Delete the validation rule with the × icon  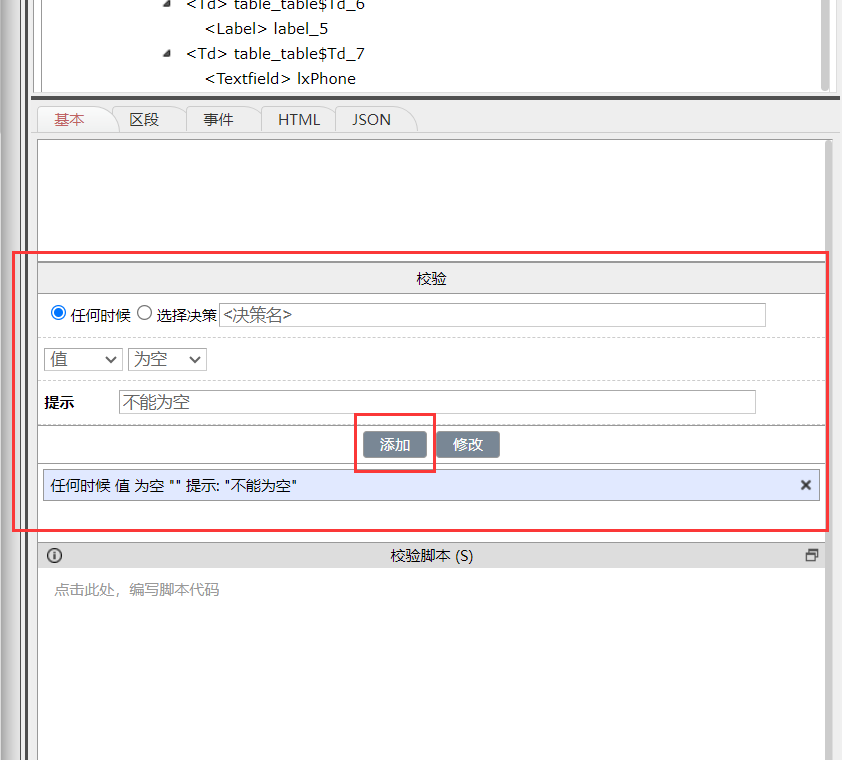point(806,485)
